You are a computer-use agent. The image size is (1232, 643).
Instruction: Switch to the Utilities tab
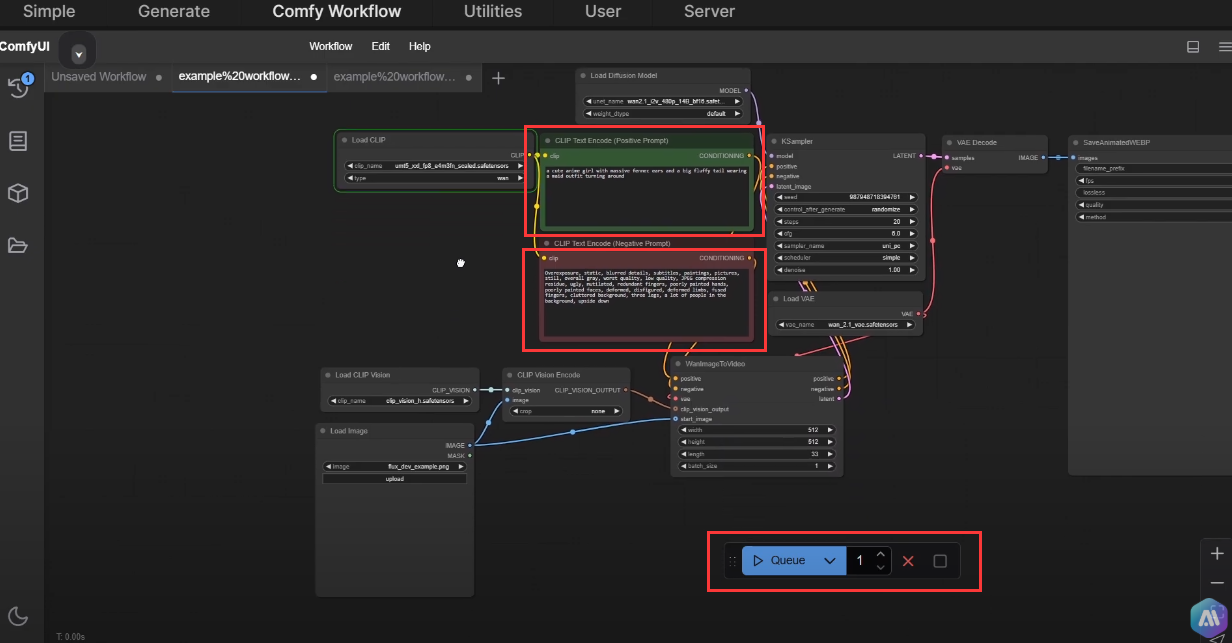pos(493,12)
